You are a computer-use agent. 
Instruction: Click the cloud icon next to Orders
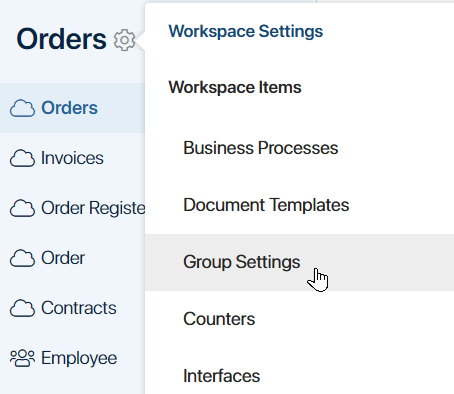pos(22,108)
